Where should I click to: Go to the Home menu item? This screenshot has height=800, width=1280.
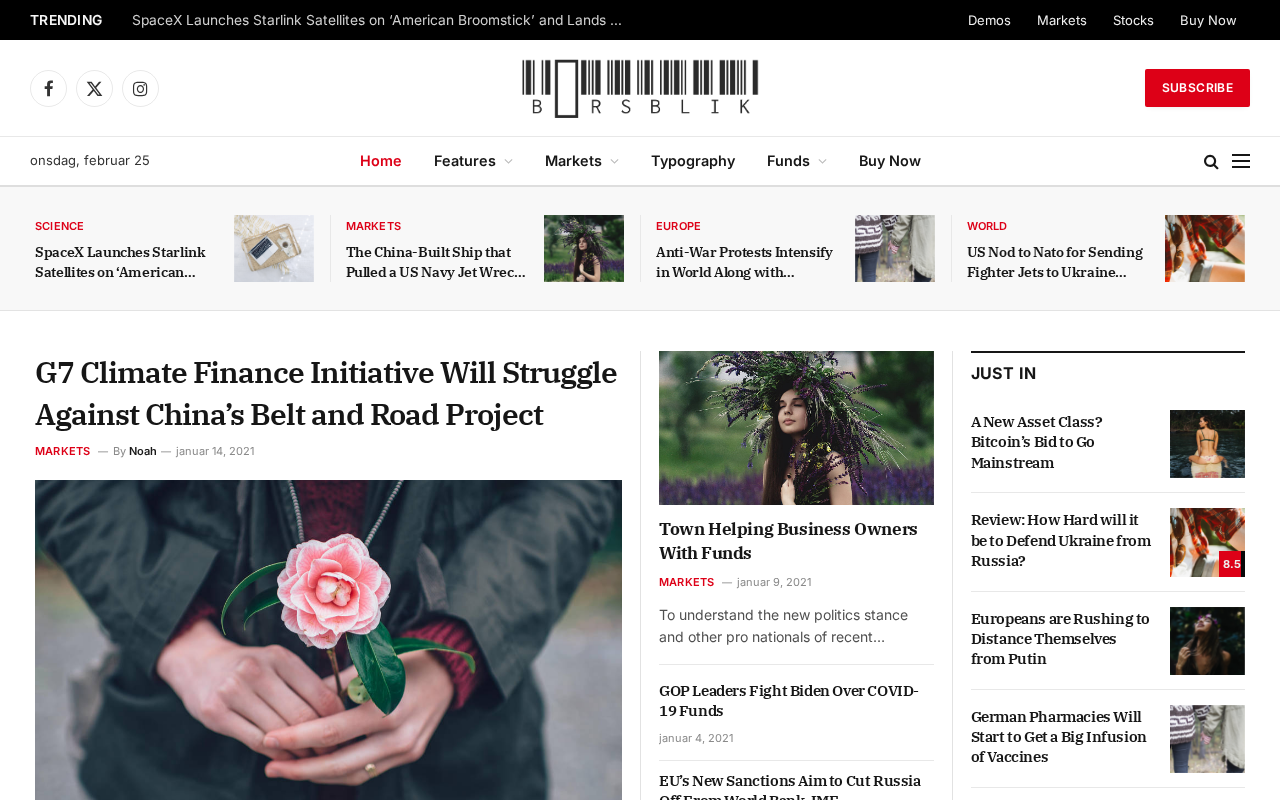[381, 161]
